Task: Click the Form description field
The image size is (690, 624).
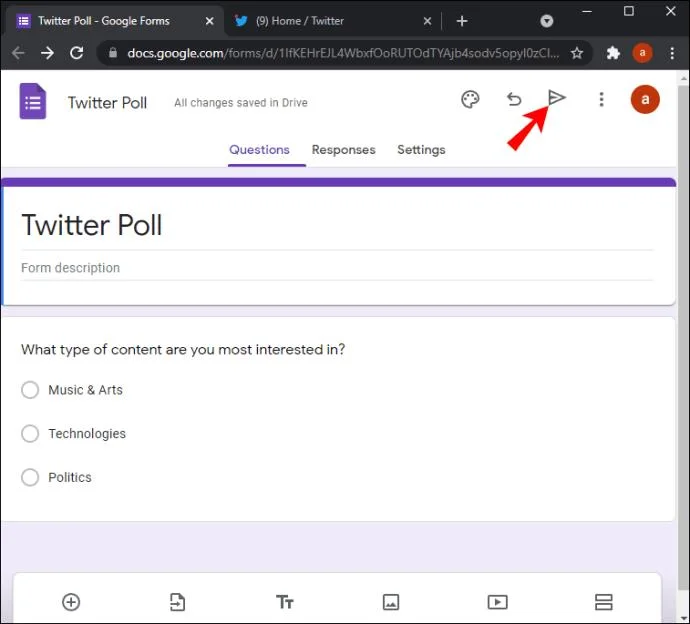Action: [337, 268]
